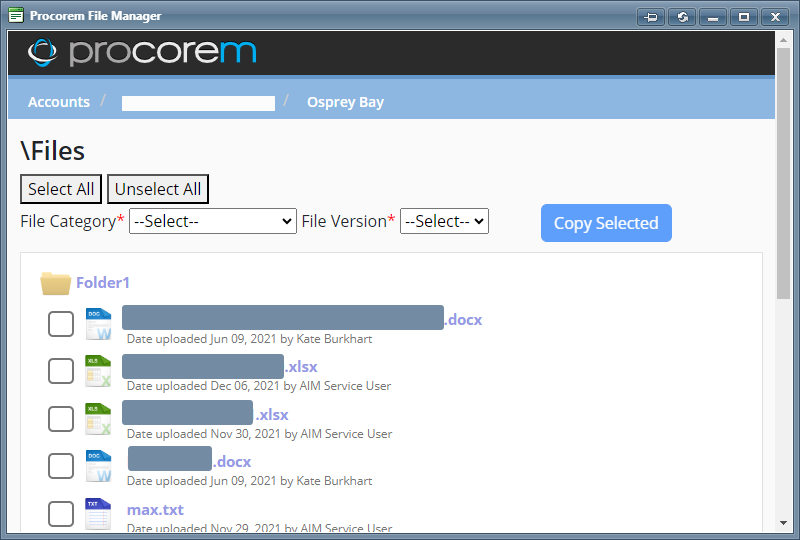Click the Word icon for docx uploaded by Kate Burkhart first row

pos(98,324)
